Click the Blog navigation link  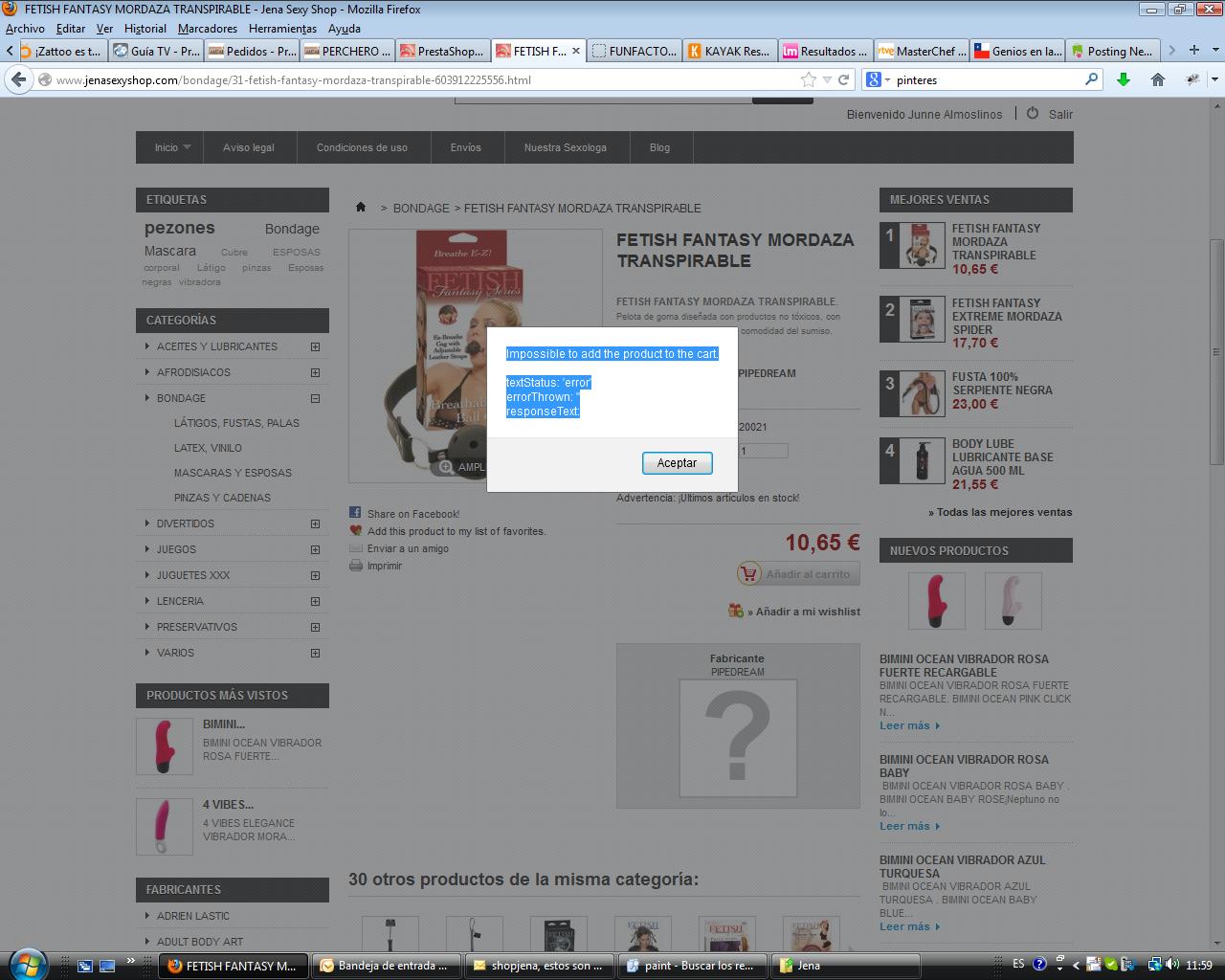[x=660, y=147]
